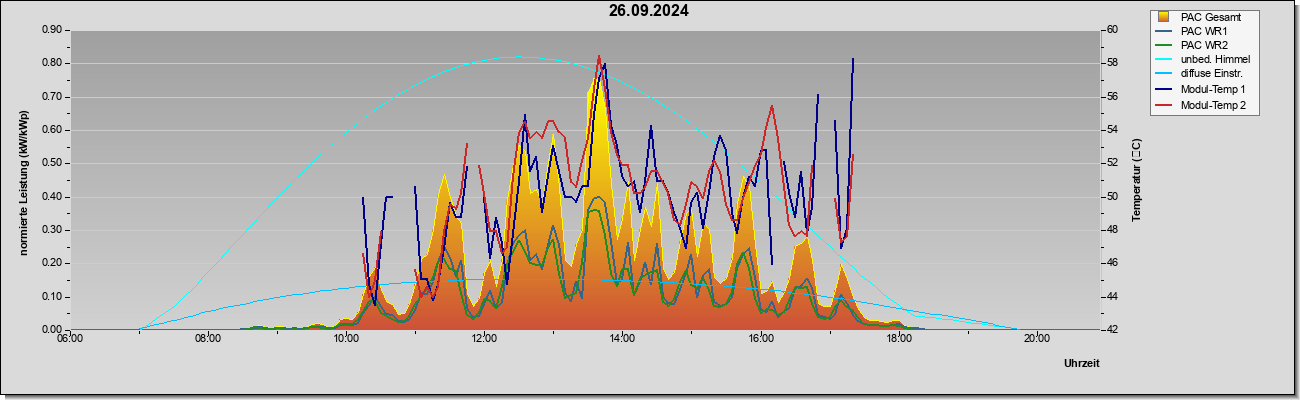Click the 0.90 value on left axis
This screenshot has width=1300, height=400.
pos(52,30)
